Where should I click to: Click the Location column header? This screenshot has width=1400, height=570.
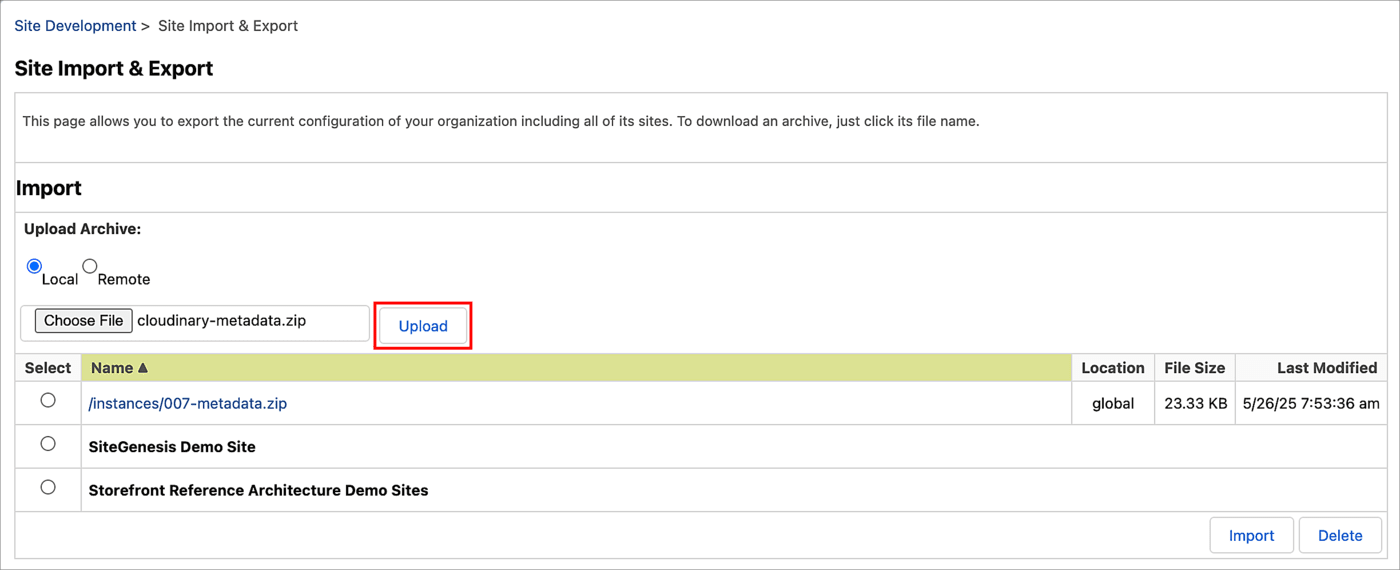(1113, 368)
